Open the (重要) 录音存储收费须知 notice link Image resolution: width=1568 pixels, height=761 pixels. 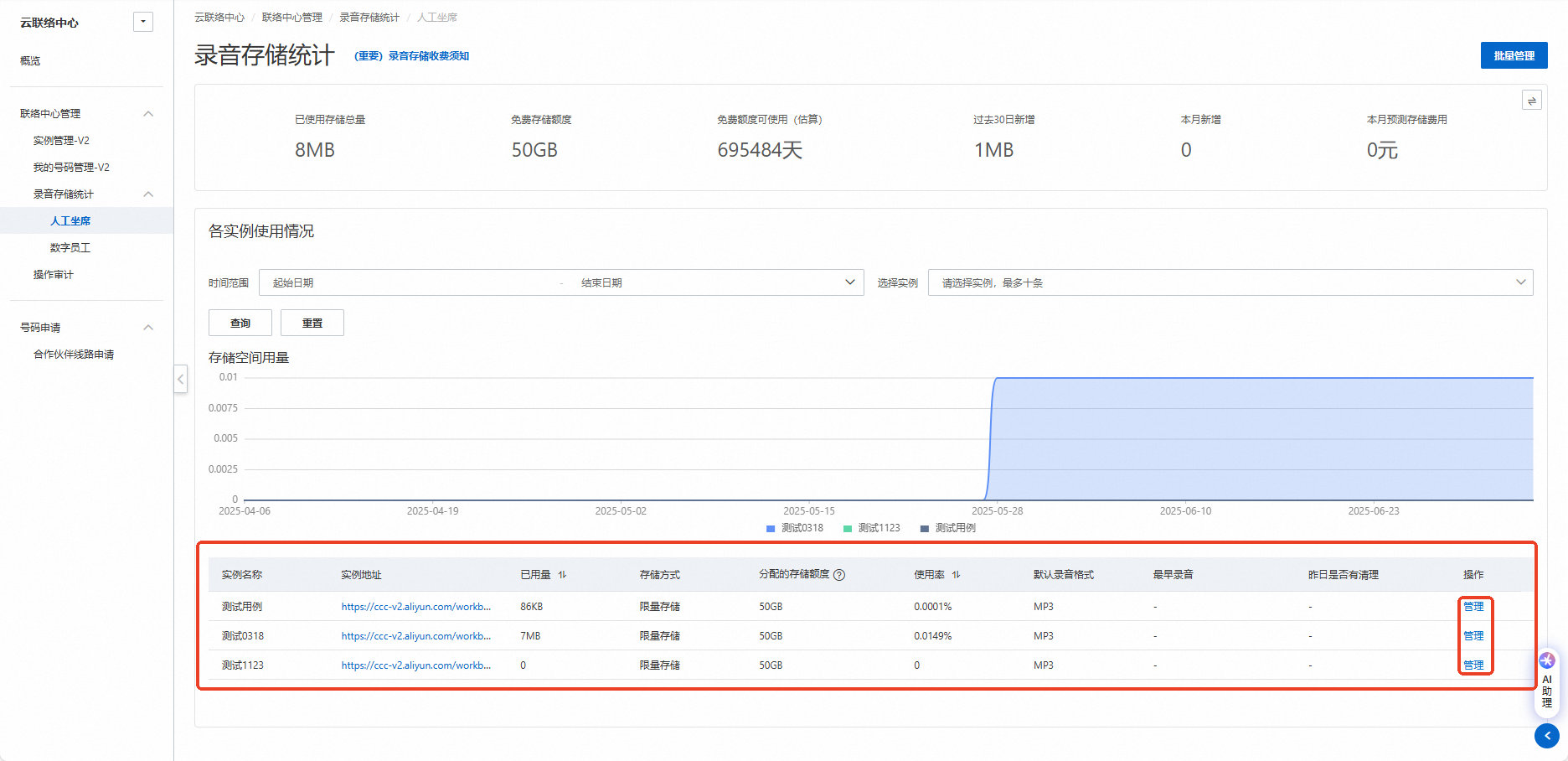[411, 56]
